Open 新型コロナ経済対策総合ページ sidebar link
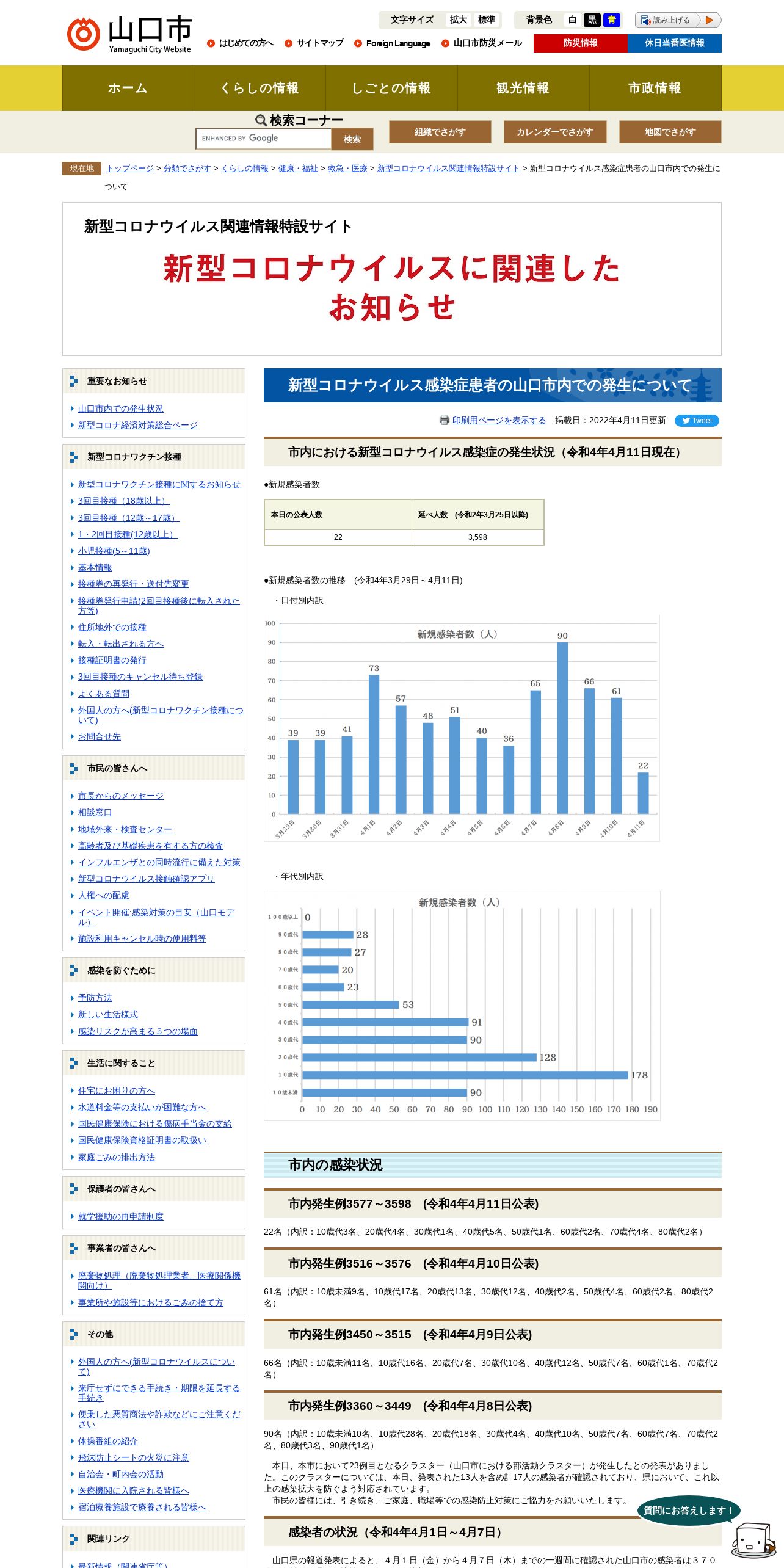Viewport: 784px width, 1568px height. click(138, 426)
